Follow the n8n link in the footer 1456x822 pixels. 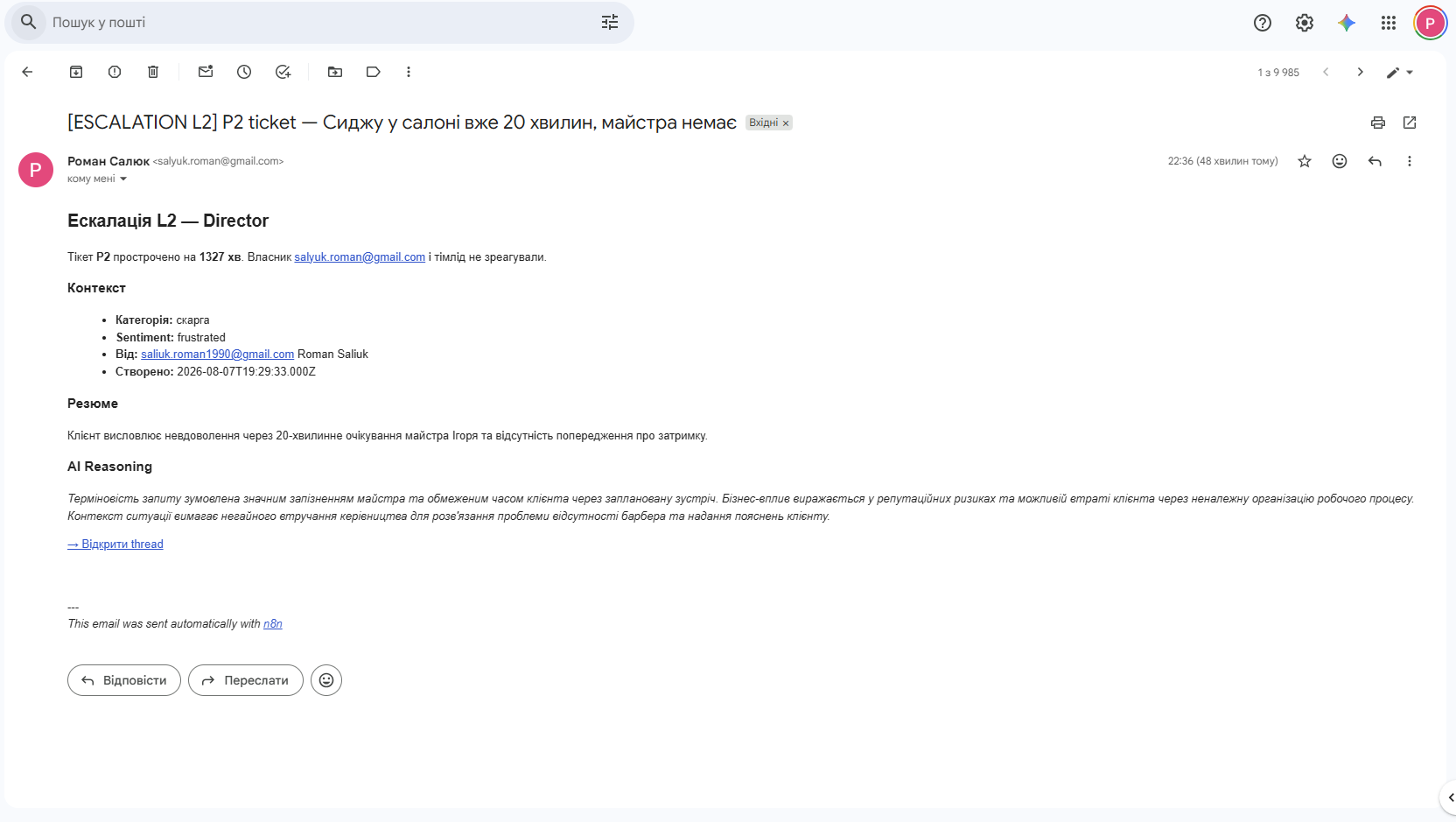click(273, 624)
